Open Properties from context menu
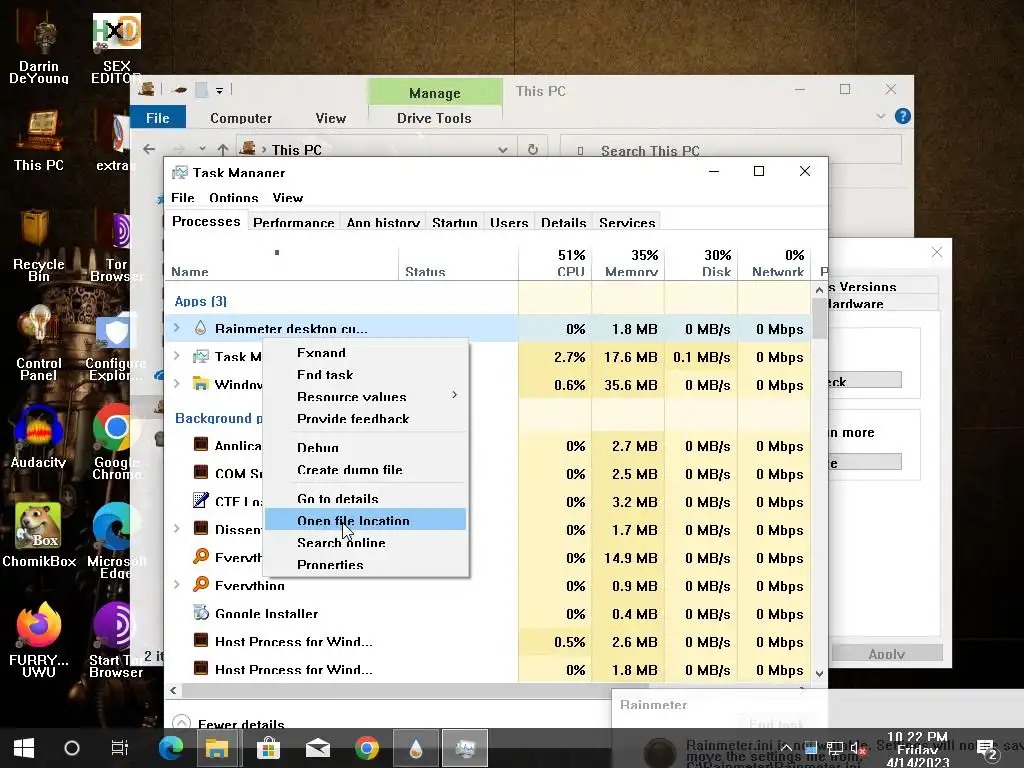Image resolution: width=1024 pixels, height=768 pixels. [x=366, y=565]
